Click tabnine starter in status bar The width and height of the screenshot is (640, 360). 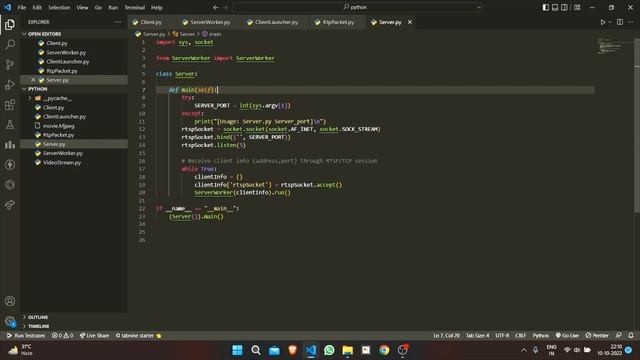pyautogui.click(x=138, y=336)
